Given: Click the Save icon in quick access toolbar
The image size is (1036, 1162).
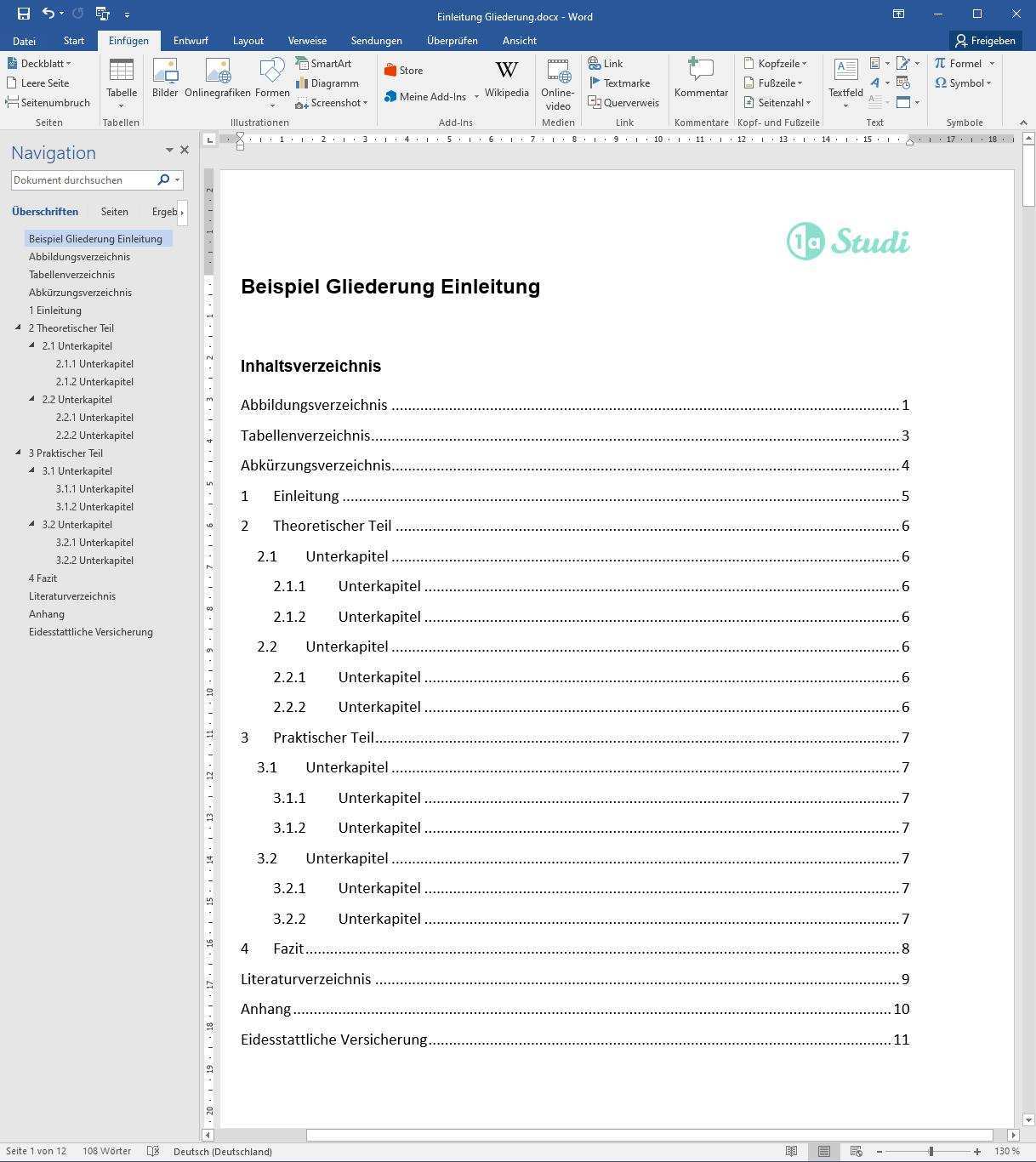Looking at the screenshot, I should click(23, 14).
